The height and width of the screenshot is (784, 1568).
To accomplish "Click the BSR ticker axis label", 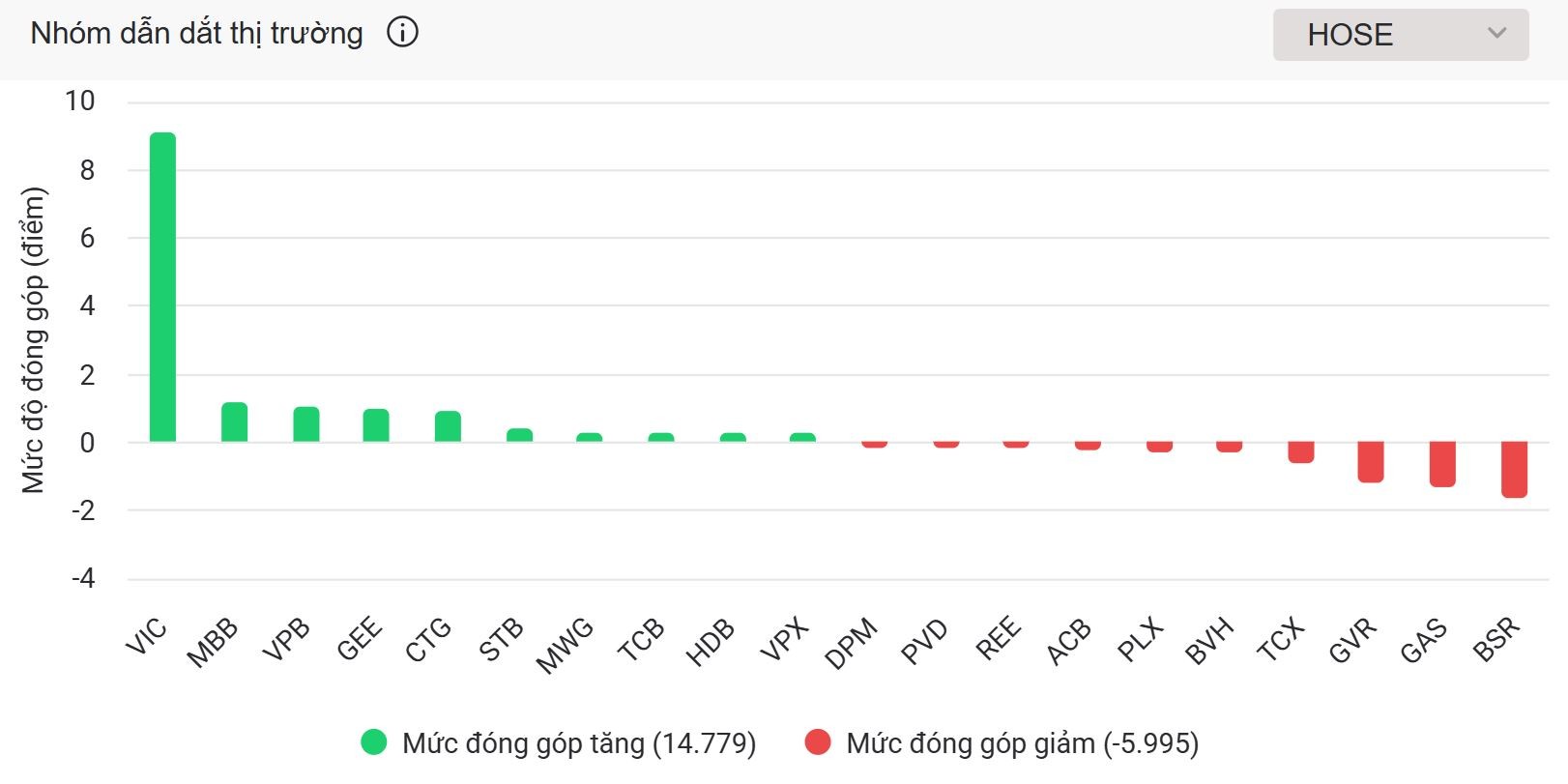I will click(x=1496, y=640).
